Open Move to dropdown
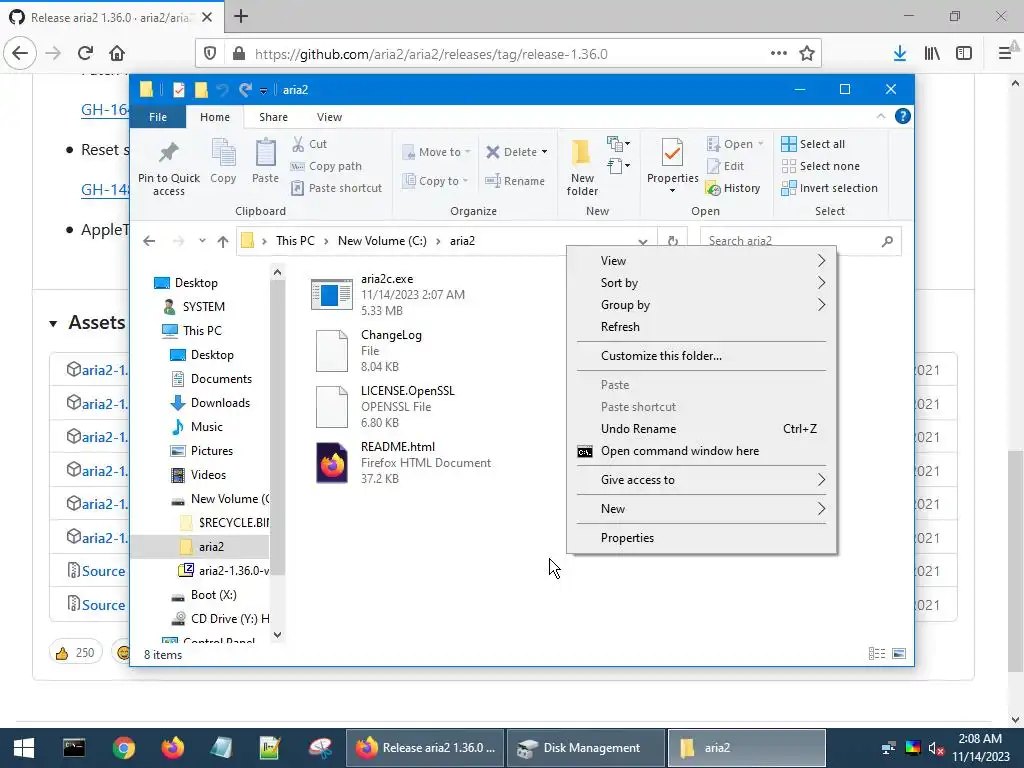1024x768 pixels. tap(436, 152)
